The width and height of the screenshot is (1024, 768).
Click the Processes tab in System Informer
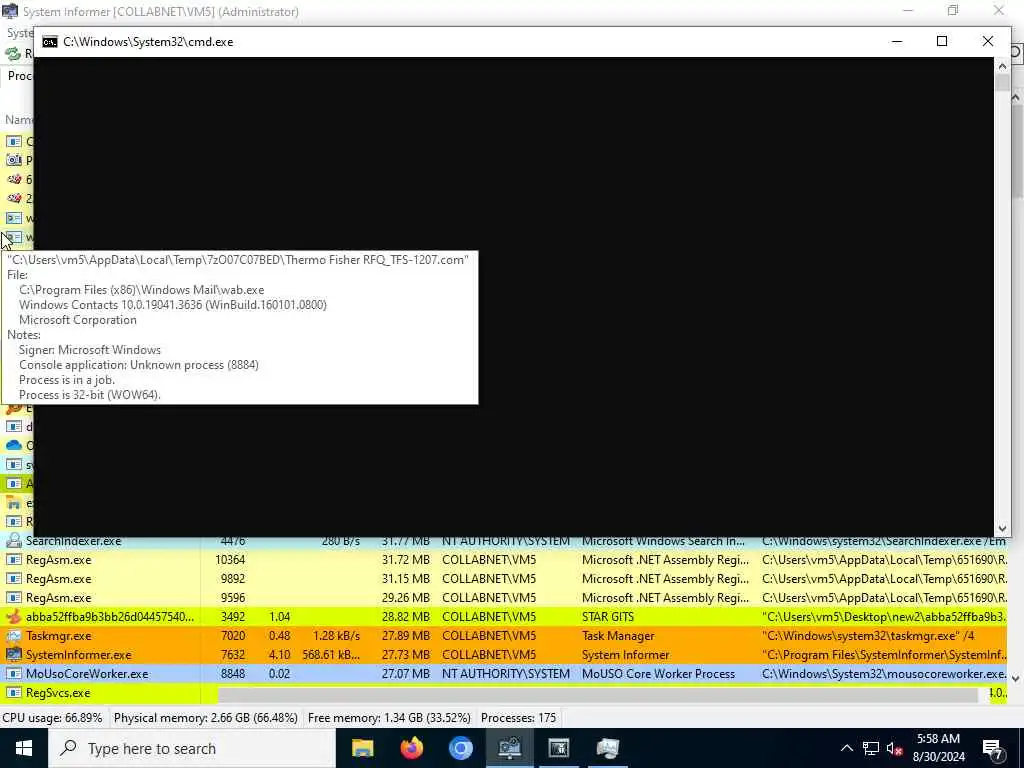[19, 76]
